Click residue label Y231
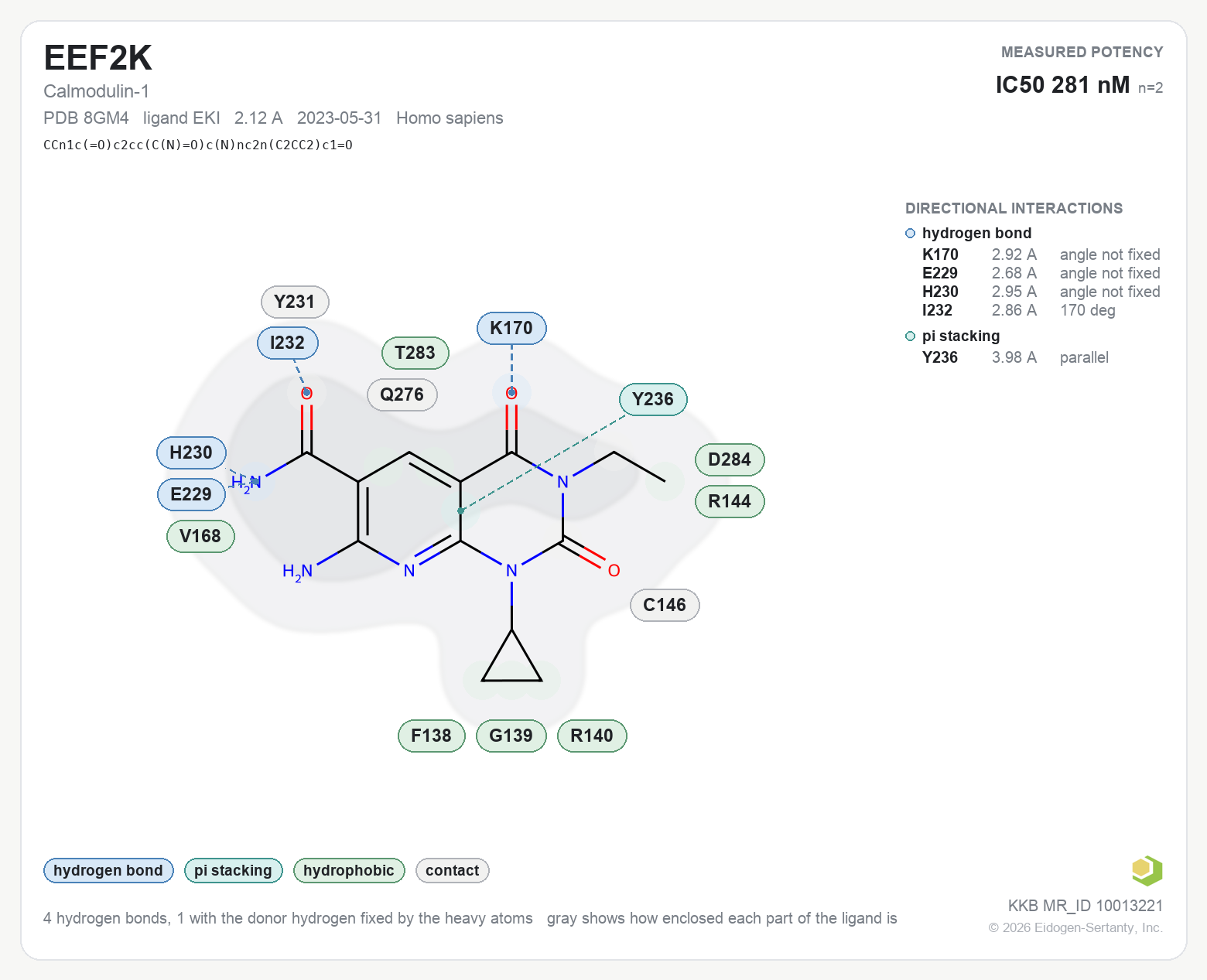This screenshot has height=980, width=1207. click(295, 302)
